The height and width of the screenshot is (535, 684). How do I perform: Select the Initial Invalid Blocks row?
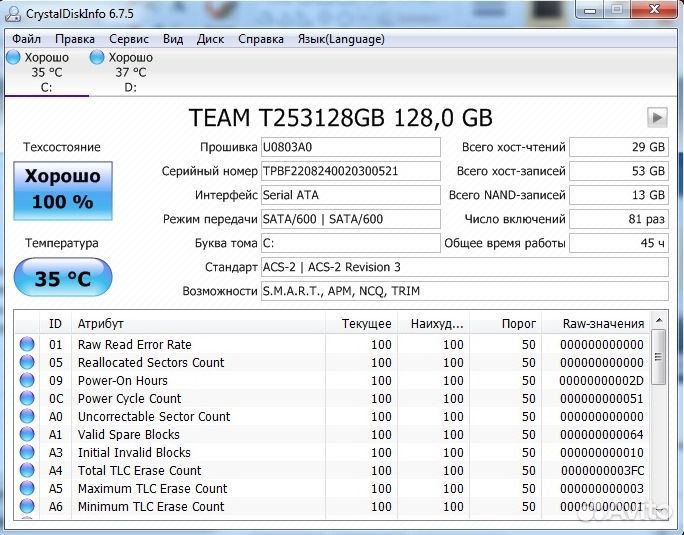tap(332, 452)
